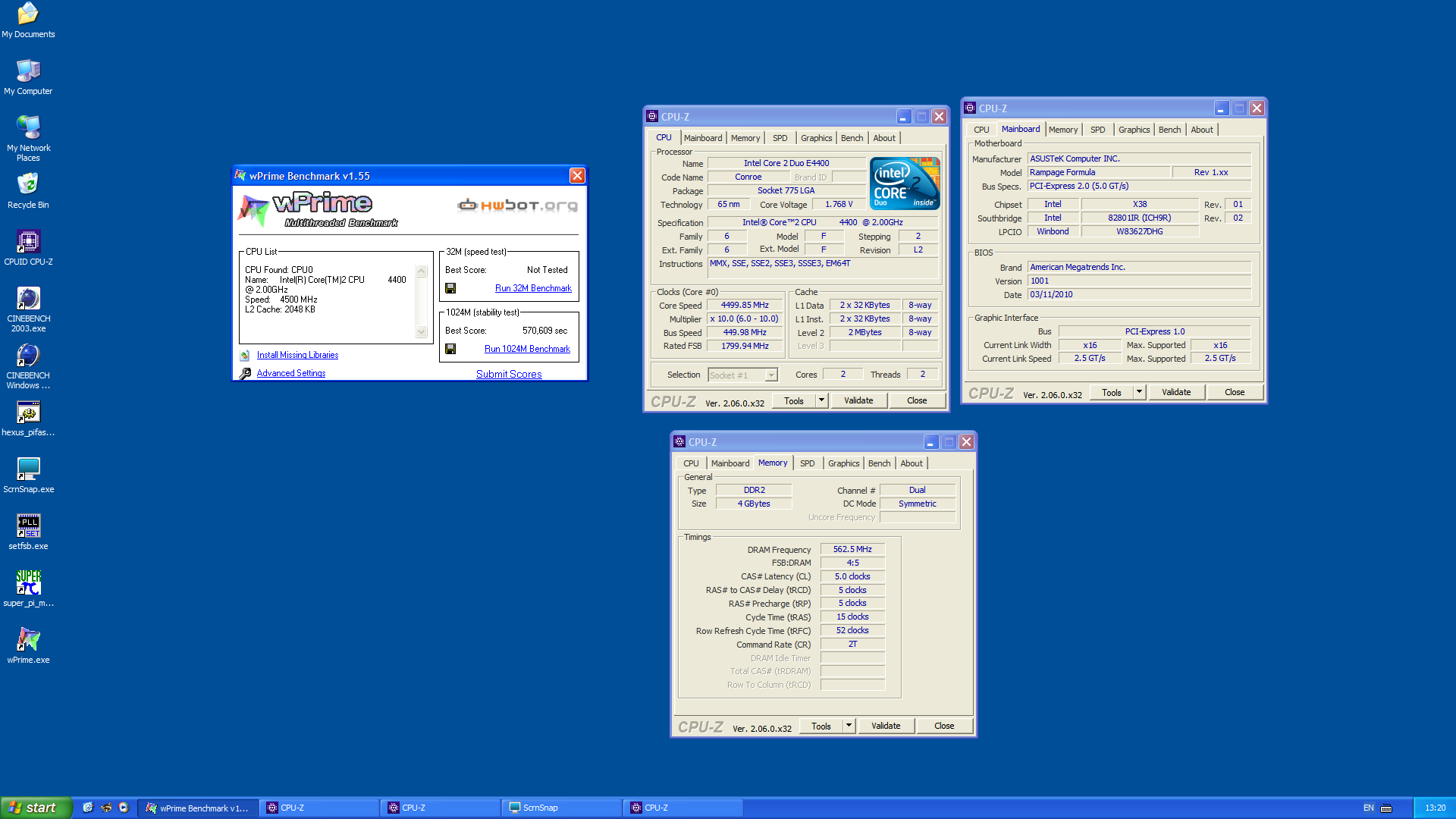
Task: Launch CINEBENCH Windows shortcut
Action: tap(28, 366)
